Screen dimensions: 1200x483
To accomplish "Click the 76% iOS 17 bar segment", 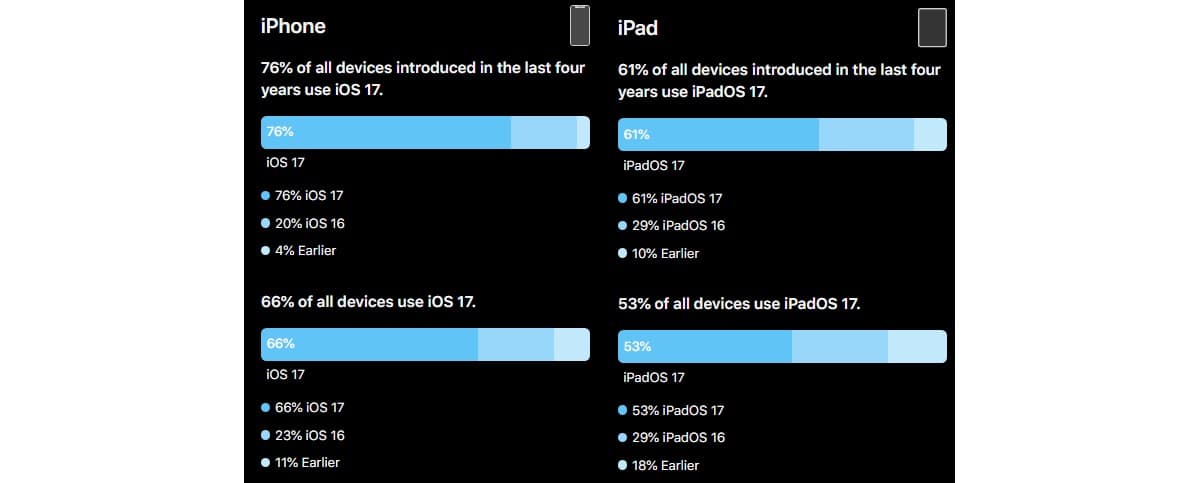I will tap(386, 132).
